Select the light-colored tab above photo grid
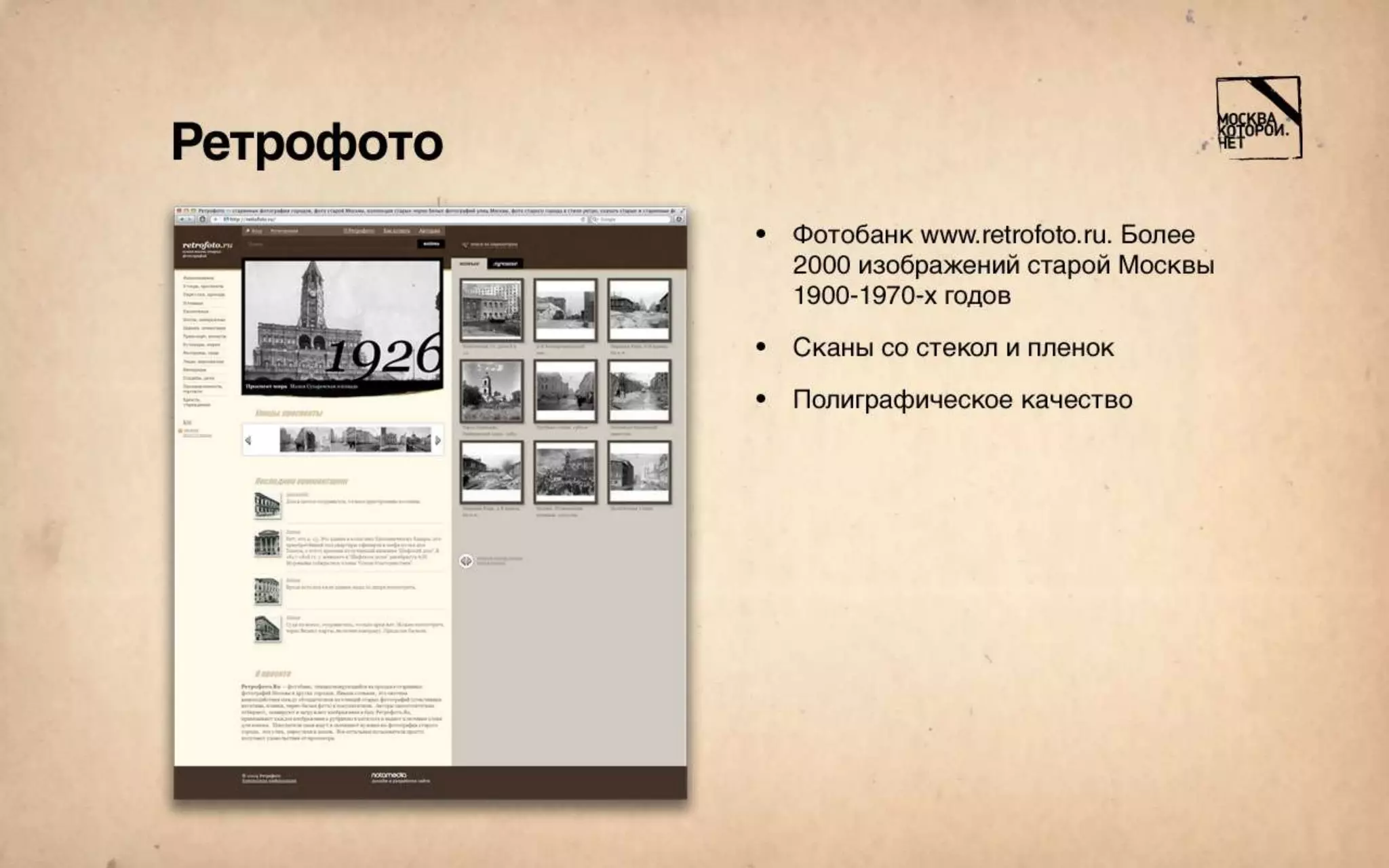 [469, 263]
